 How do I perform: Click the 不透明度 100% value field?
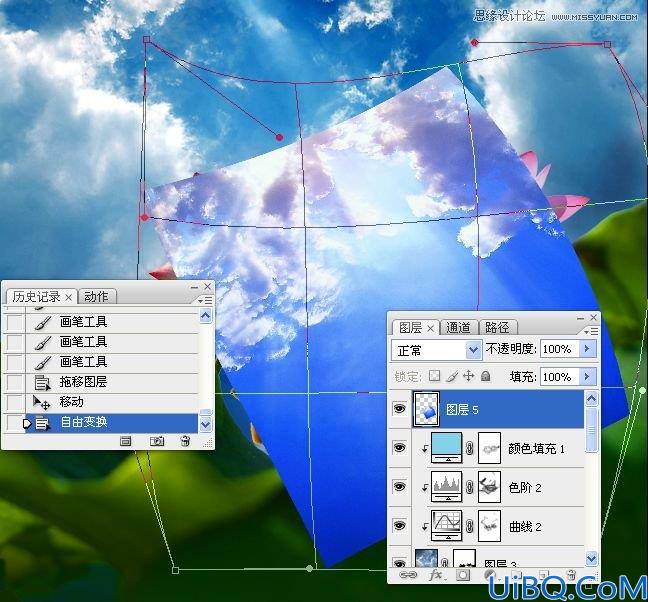tap(560, 349)
